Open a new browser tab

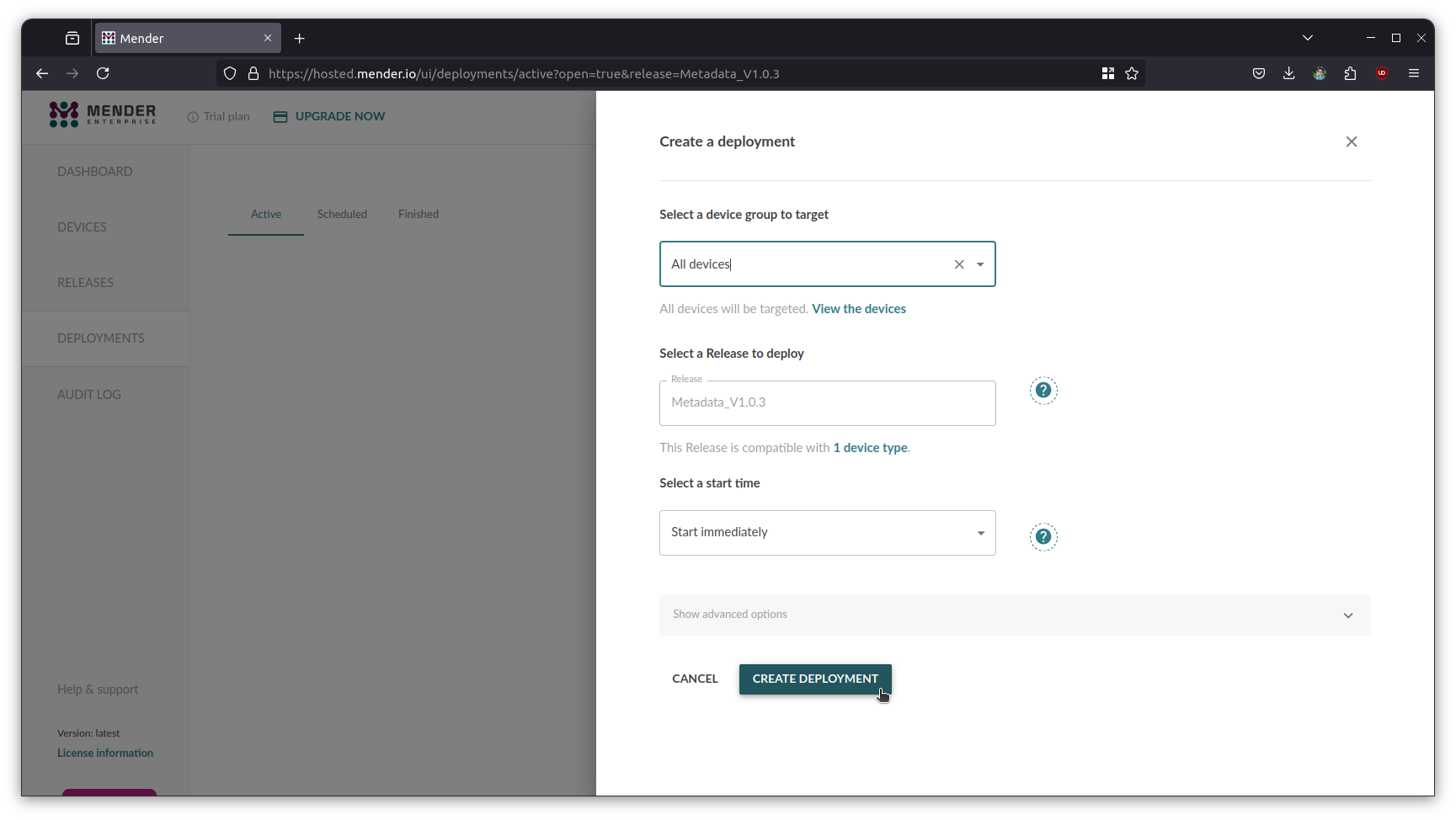click(300, 39)
